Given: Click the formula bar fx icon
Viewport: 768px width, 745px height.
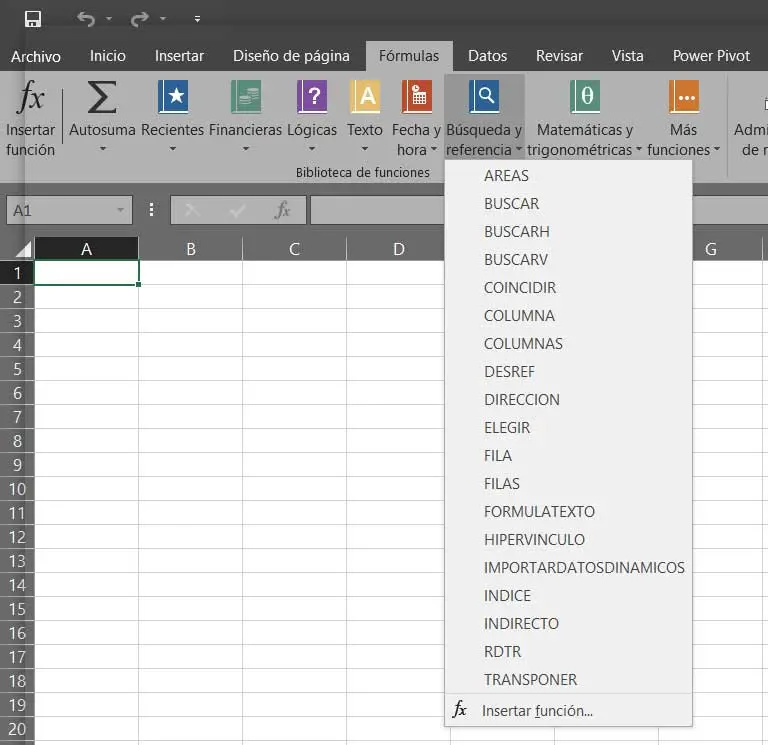Looking at the screenshot, I should [283, 210].
